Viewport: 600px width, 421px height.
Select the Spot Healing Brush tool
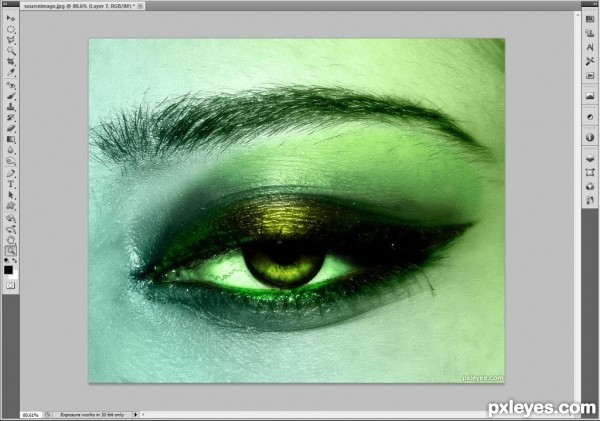pyautogui.click(x=11, y=85)
